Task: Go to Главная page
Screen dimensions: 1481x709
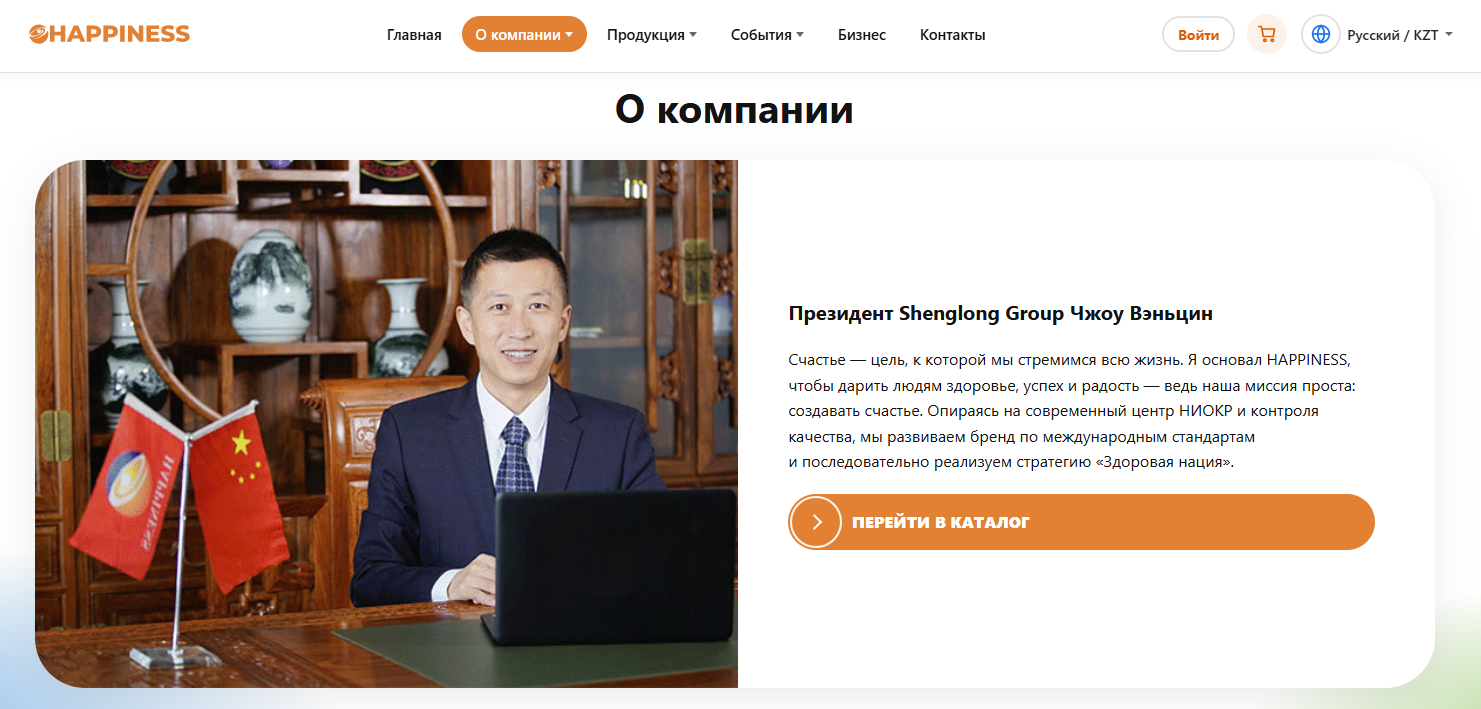Action: coord(414,35)
